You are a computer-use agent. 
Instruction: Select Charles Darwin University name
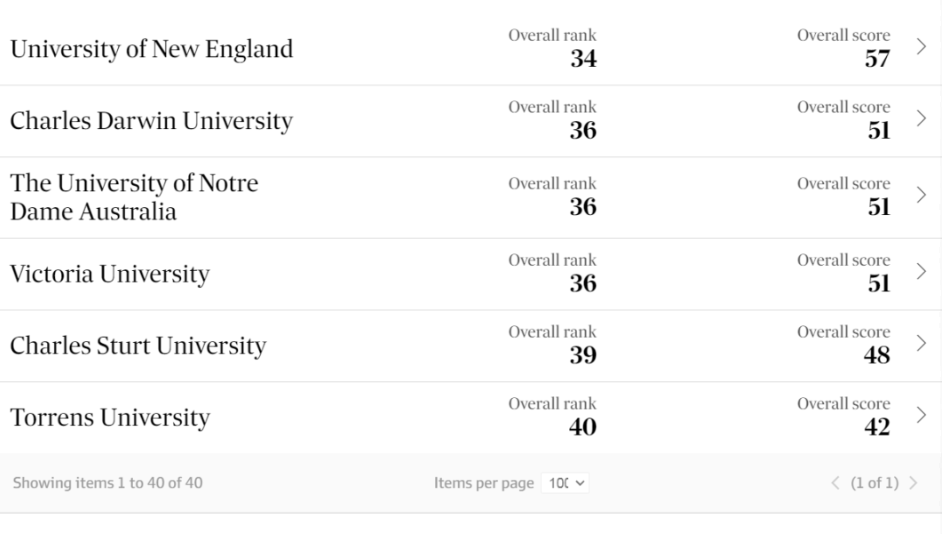tap(151, 121)
